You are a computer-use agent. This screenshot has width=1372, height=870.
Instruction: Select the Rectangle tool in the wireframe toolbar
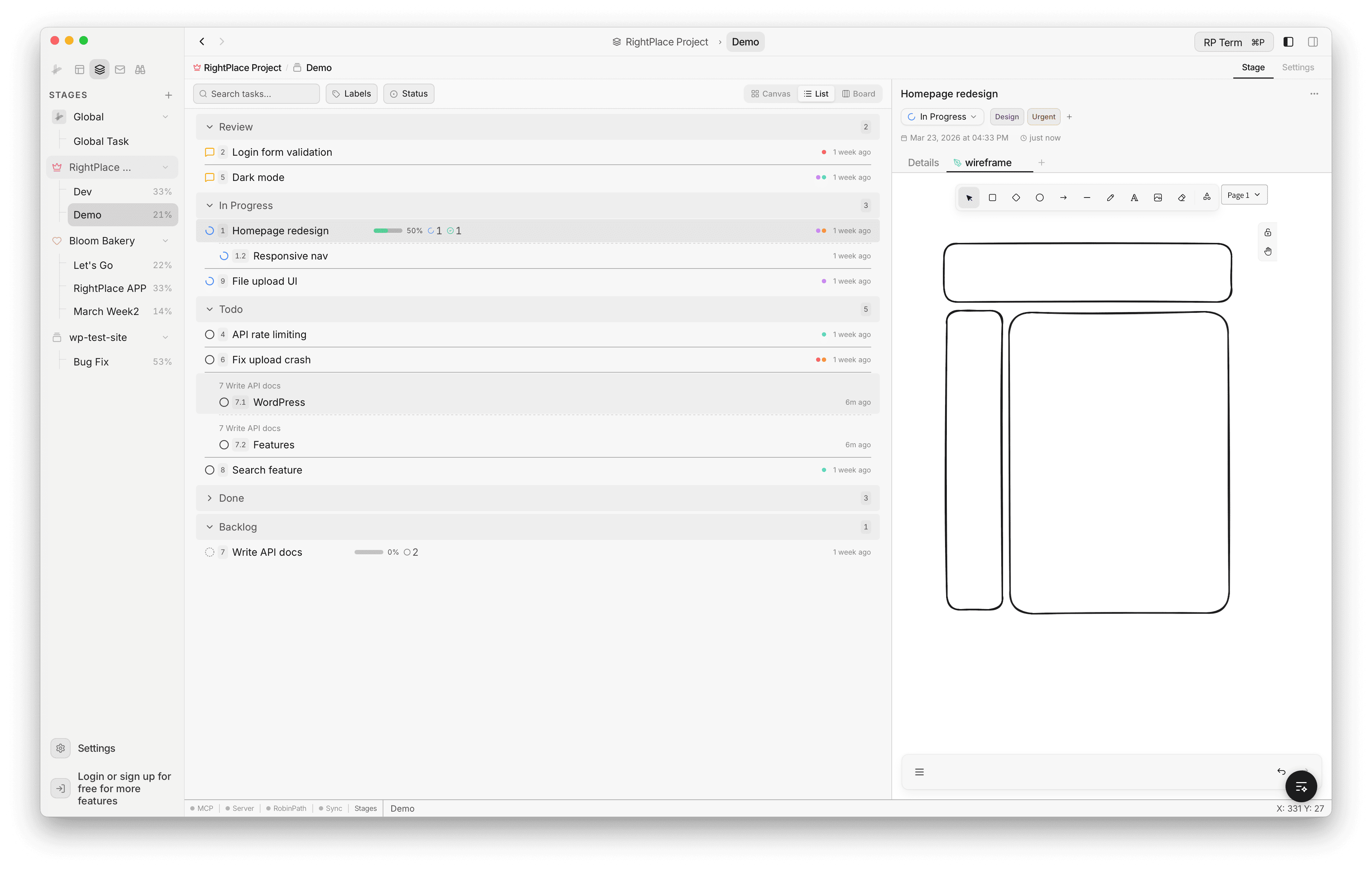pyautogui.click(x=993, y=197)
